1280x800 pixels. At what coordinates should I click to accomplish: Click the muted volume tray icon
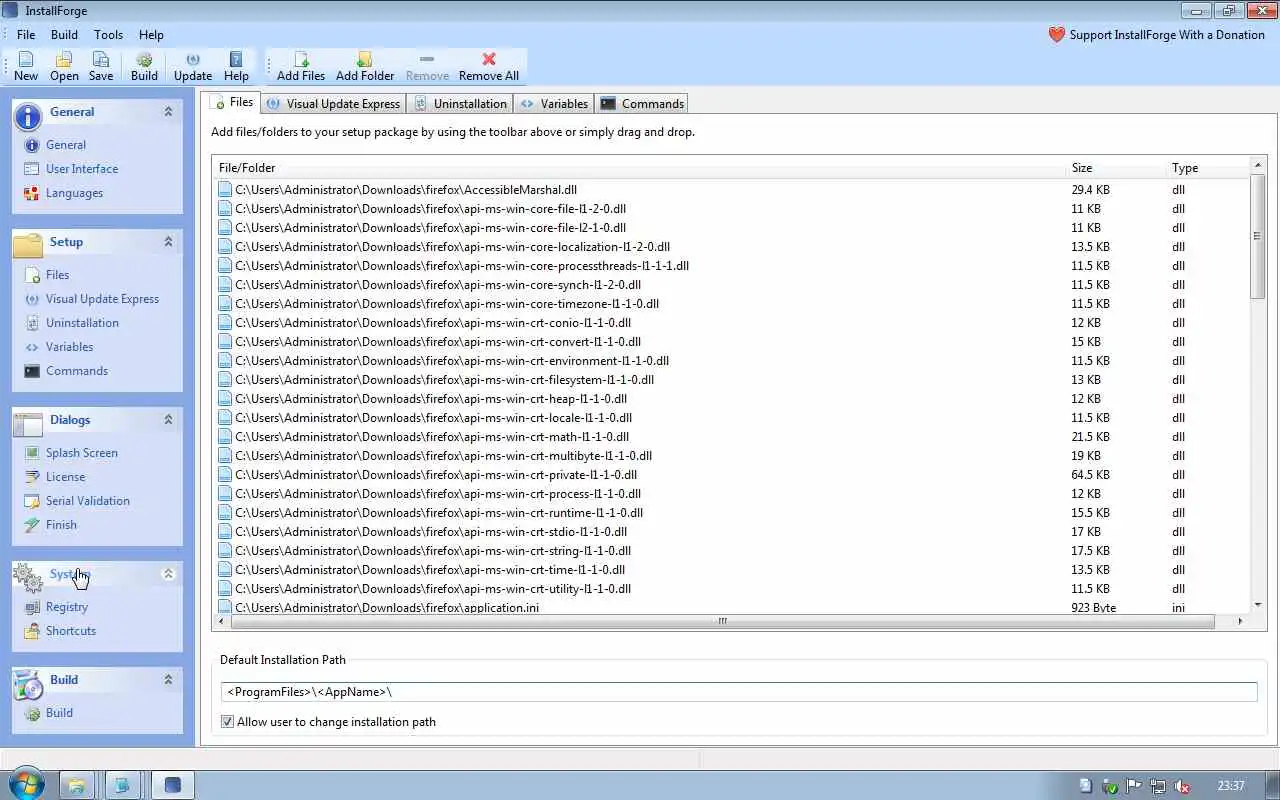[x=1181, y=786]
